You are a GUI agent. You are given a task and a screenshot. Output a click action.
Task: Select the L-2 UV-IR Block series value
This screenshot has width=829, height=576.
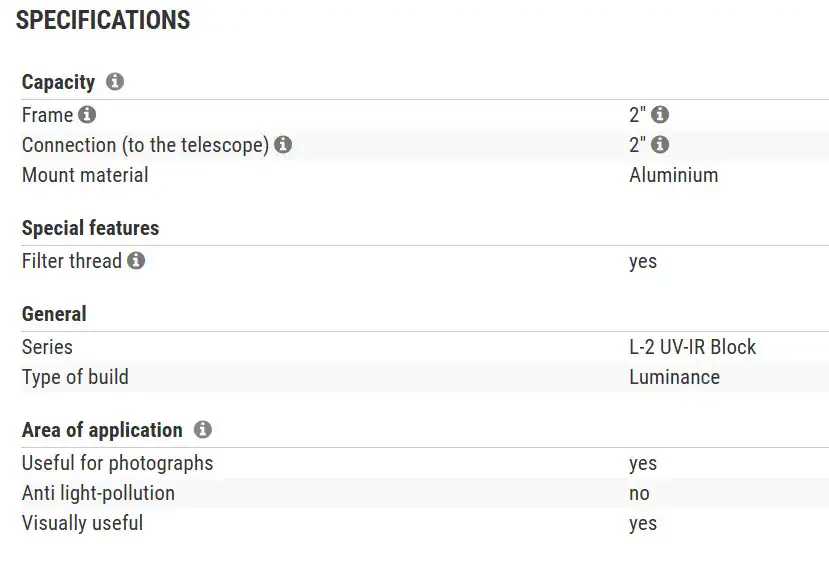click(x=692, y=347)
